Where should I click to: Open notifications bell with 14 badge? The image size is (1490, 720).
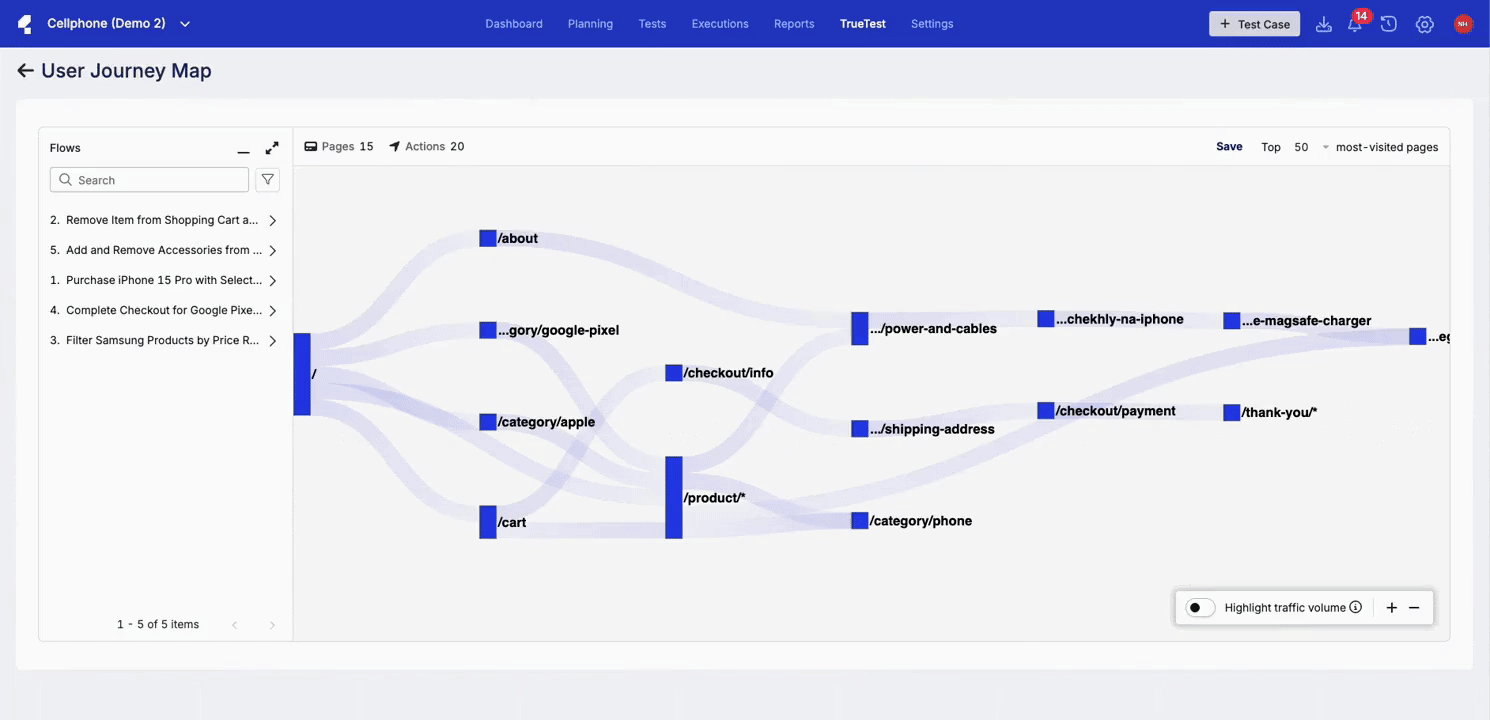[1355, 24]
